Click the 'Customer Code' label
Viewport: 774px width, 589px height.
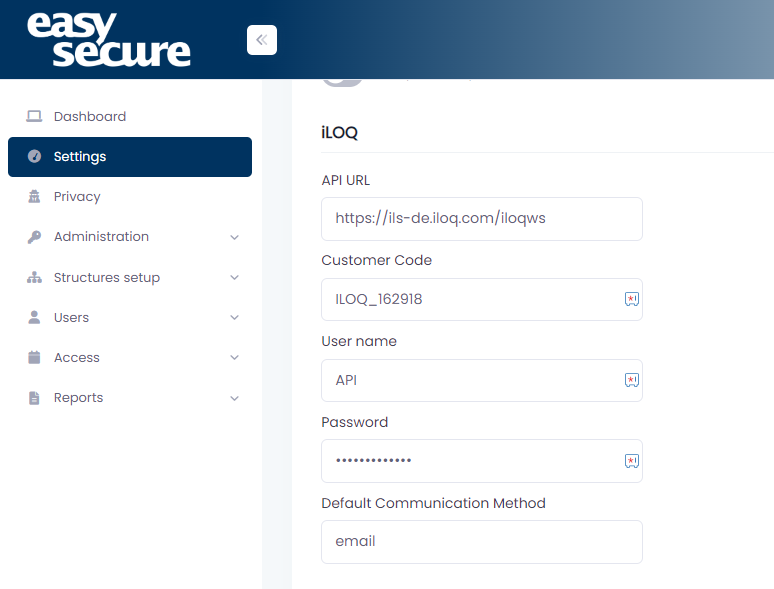[x=377, y=260]
